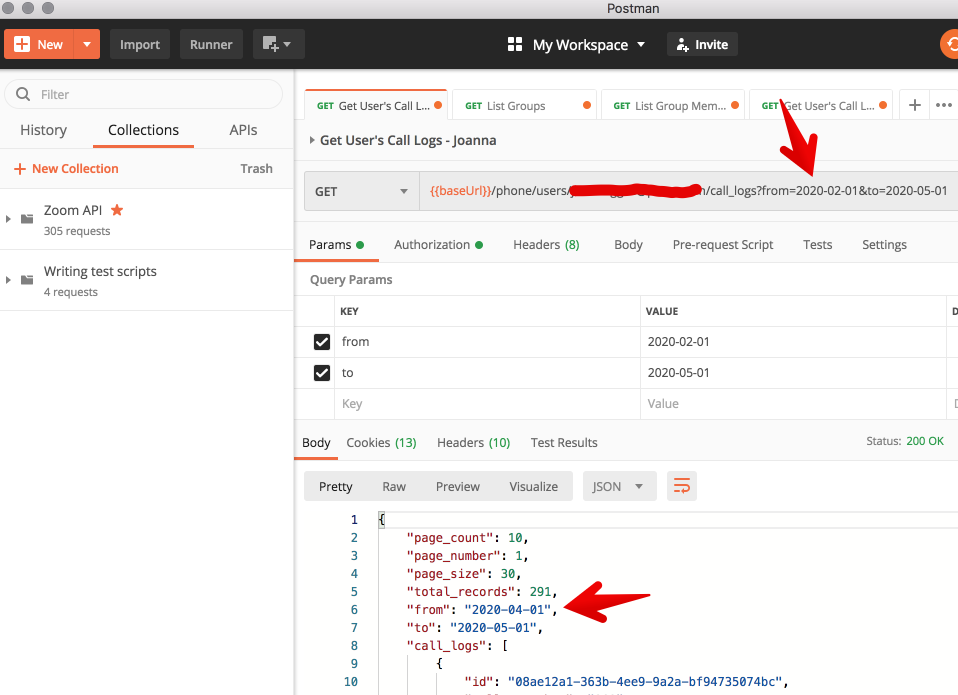
Task: Open the Headers (8) request tab
Action: (546, 245)
